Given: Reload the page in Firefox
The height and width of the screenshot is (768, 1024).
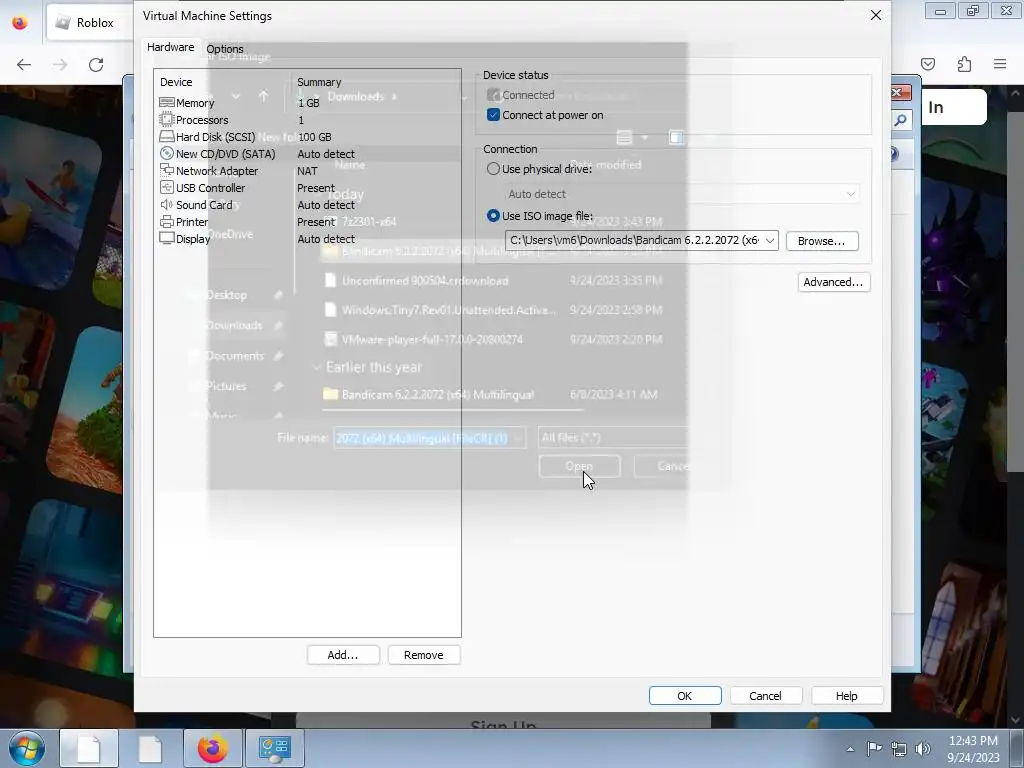Looking at the screenshot, I should tap(96, 64).
